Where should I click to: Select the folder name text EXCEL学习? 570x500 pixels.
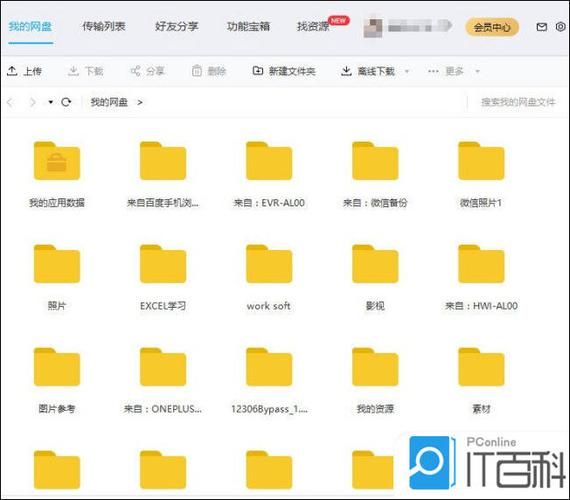click(x=163, y=306)
